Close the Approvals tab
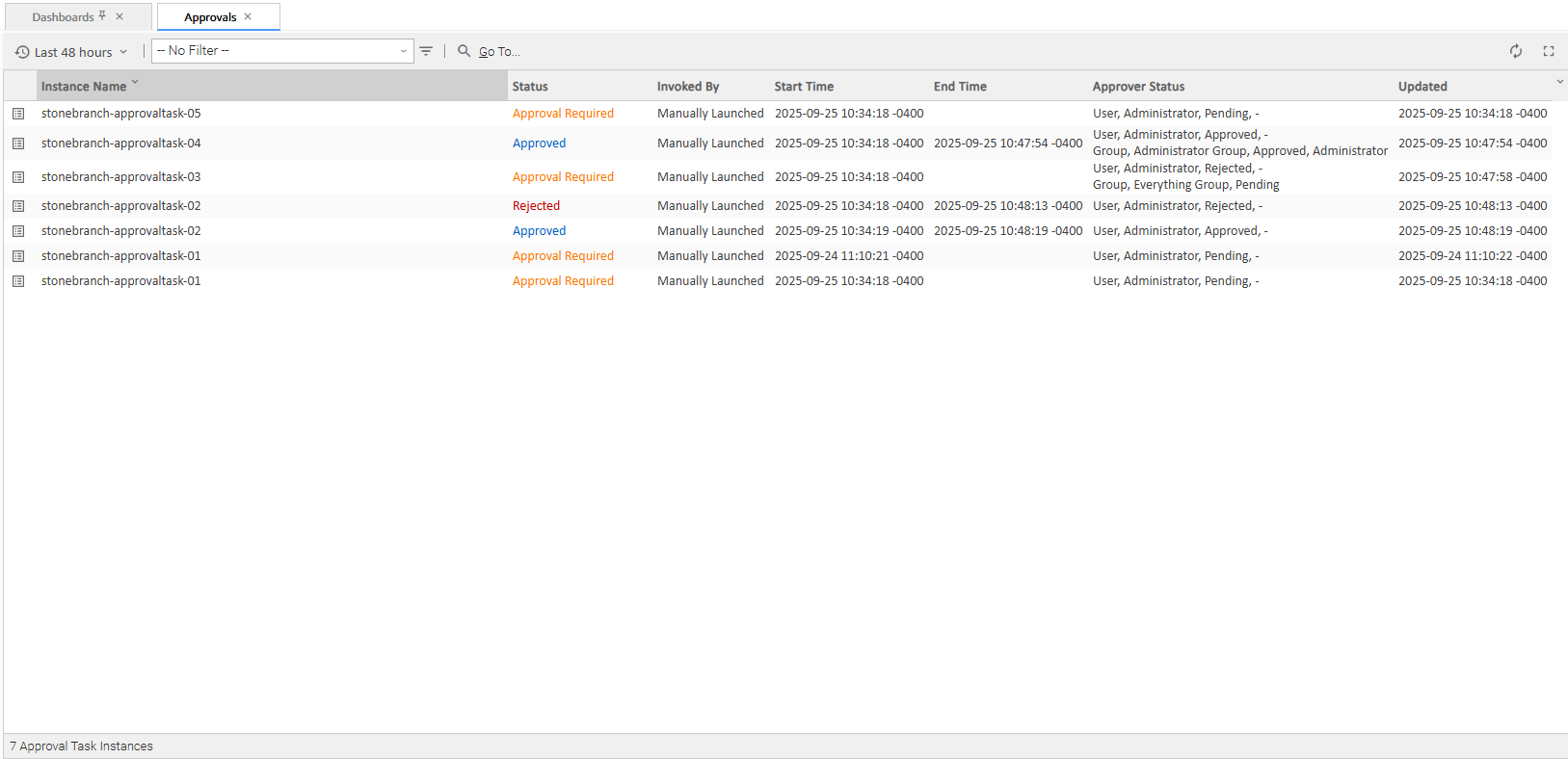The height and width of the screenshot is (759, 1568). (248, 16)
